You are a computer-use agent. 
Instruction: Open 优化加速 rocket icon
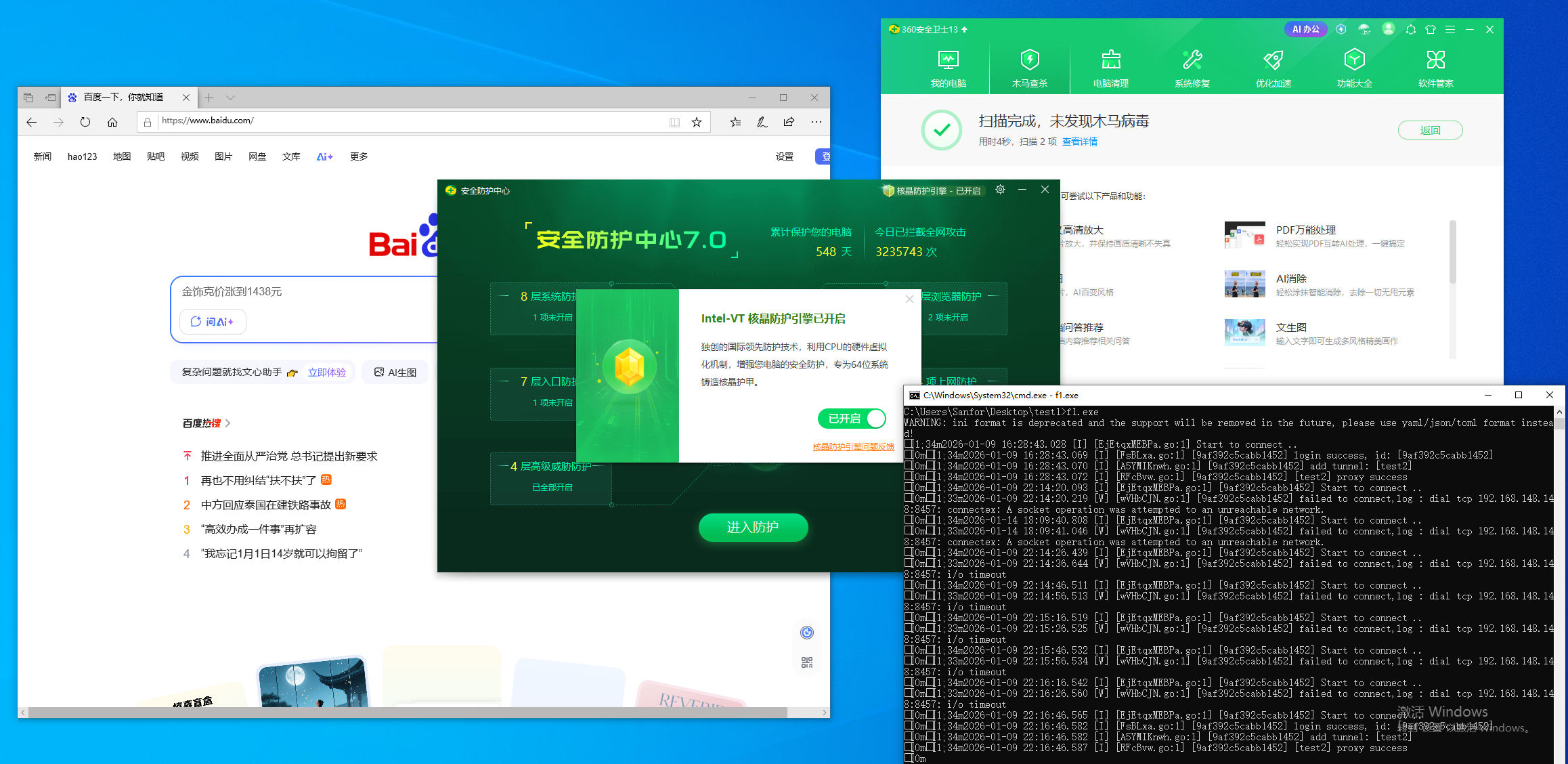point(1273,61)
